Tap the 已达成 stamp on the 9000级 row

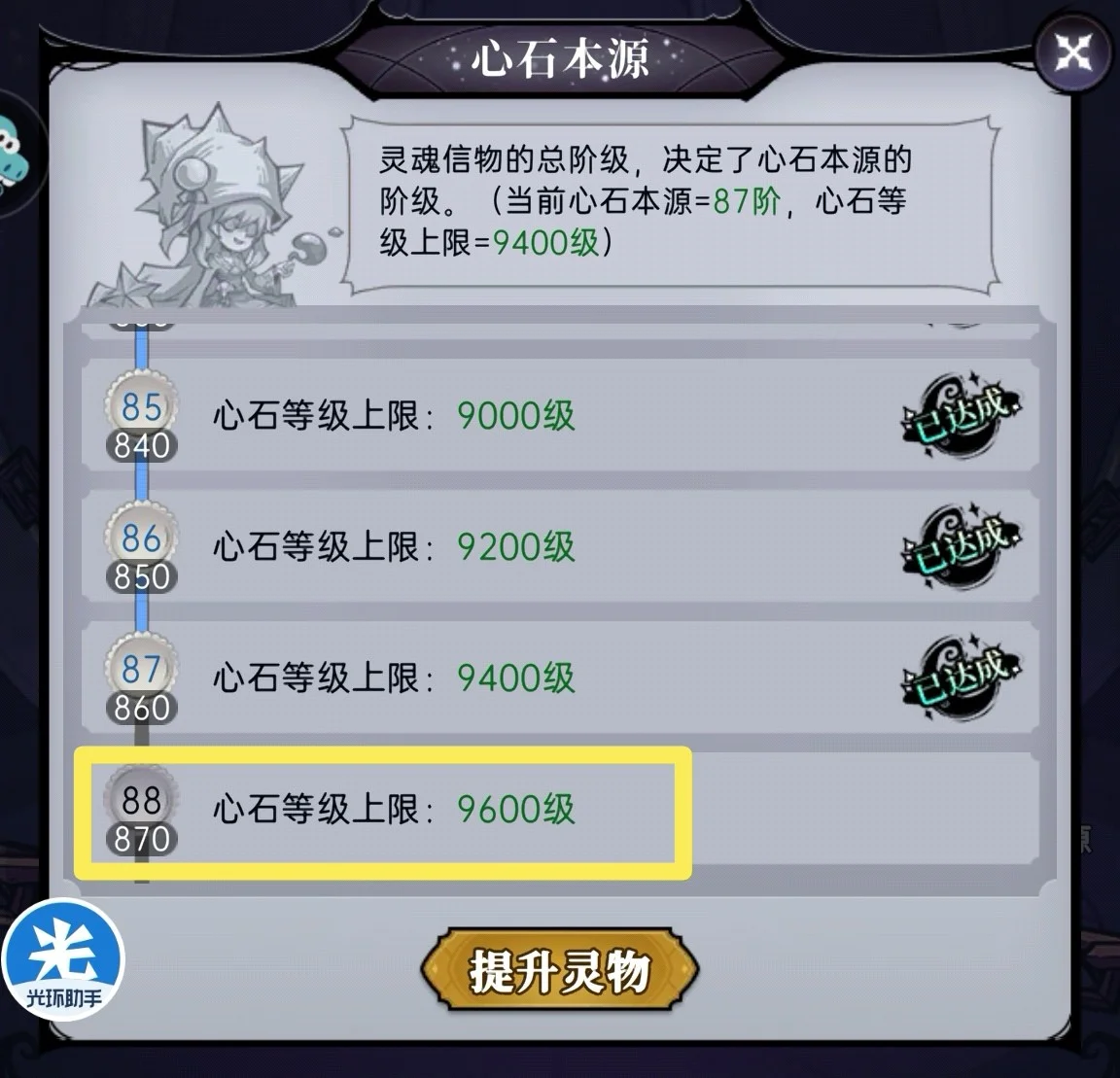962,416
